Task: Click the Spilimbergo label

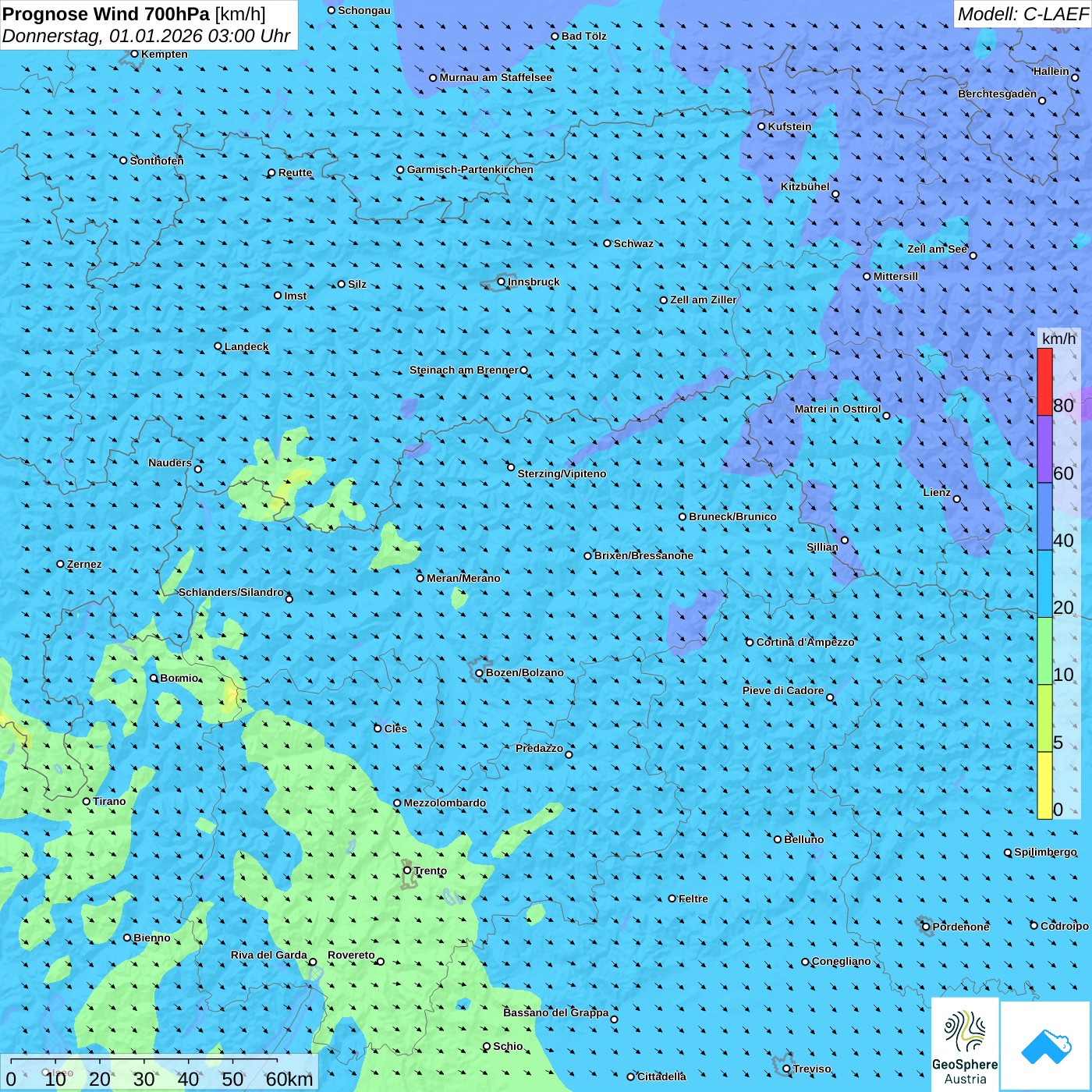Action: 1045,852
